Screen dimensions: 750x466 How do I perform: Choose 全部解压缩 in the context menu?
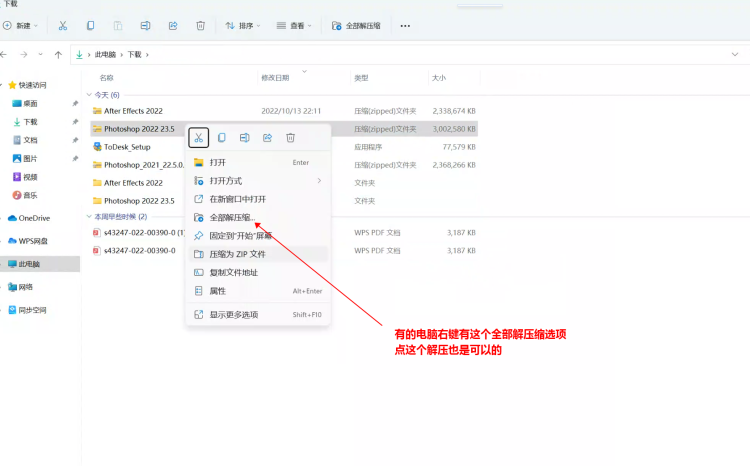click(x=232, y=217)
